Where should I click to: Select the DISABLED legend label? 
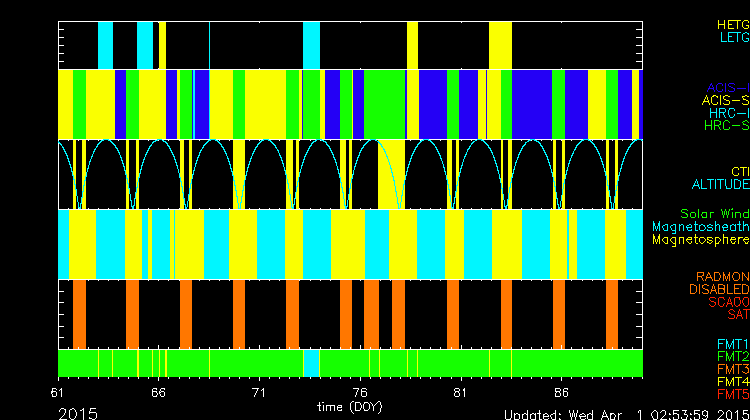click(719, 289)
